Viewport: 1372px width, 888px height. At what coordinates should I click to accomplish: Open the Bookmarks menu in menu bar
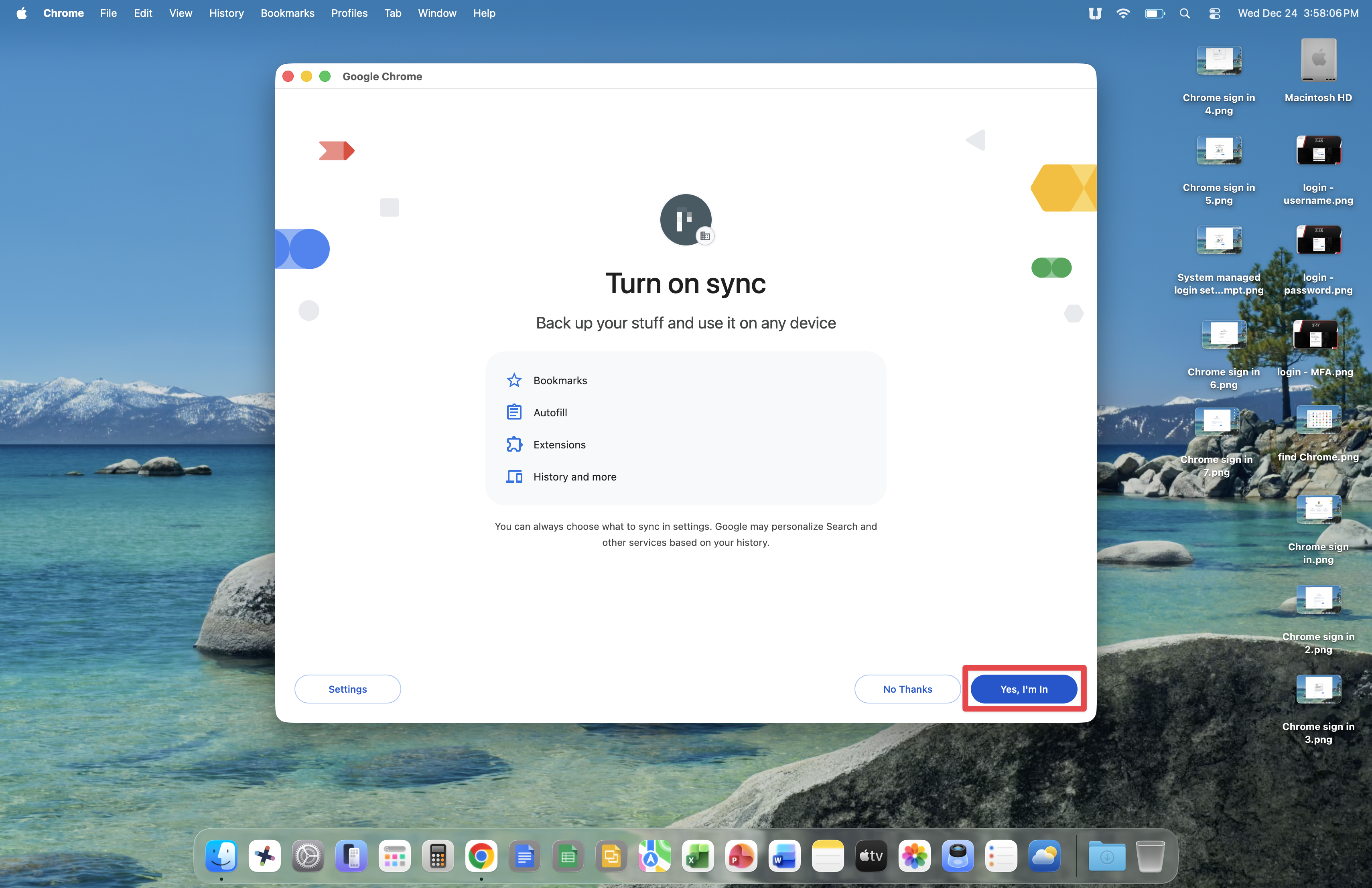(x=287, y=13)
